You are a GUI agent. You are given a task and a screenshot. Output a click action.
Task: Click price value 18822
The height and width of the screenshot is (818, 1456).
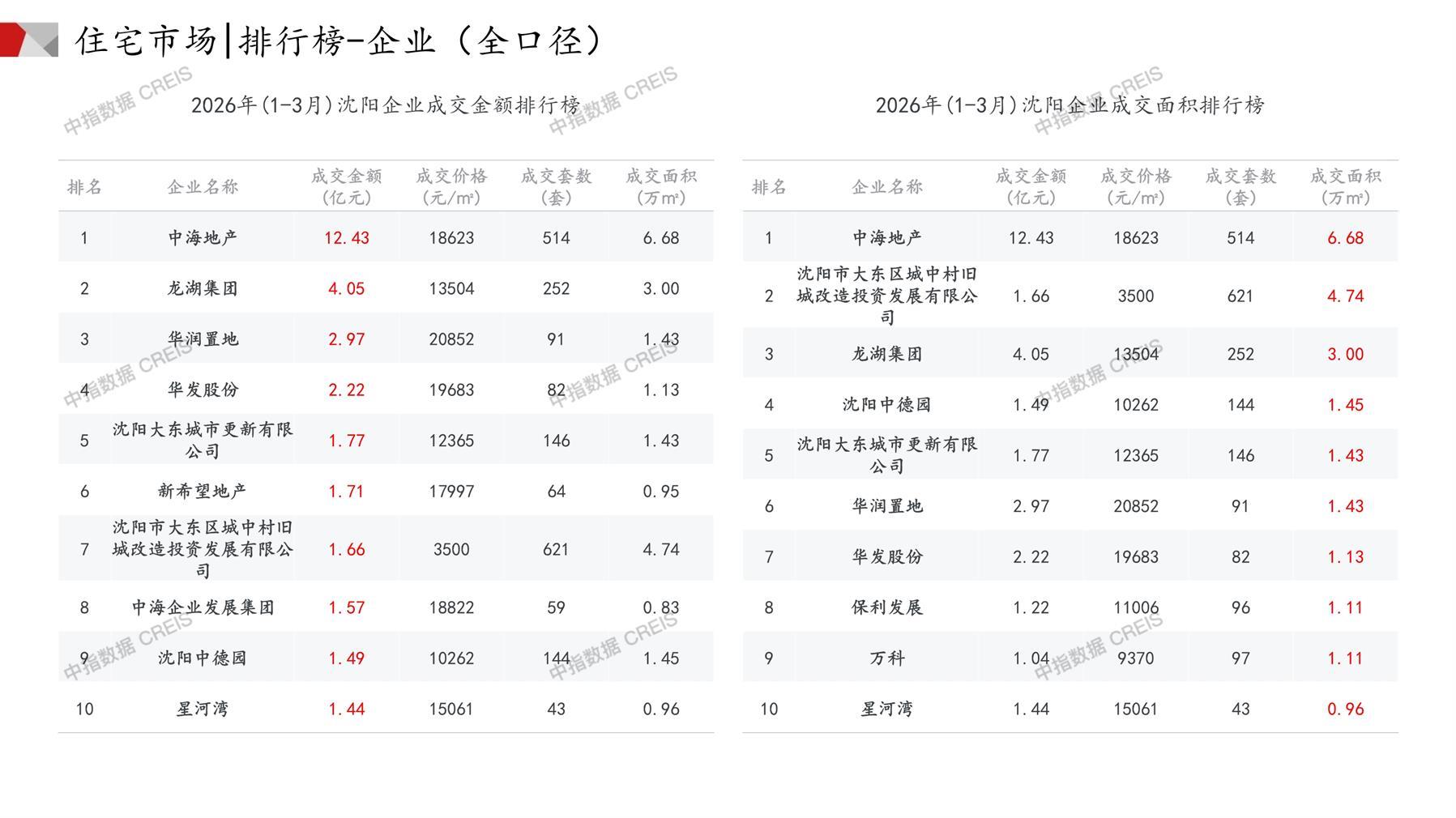451,607
